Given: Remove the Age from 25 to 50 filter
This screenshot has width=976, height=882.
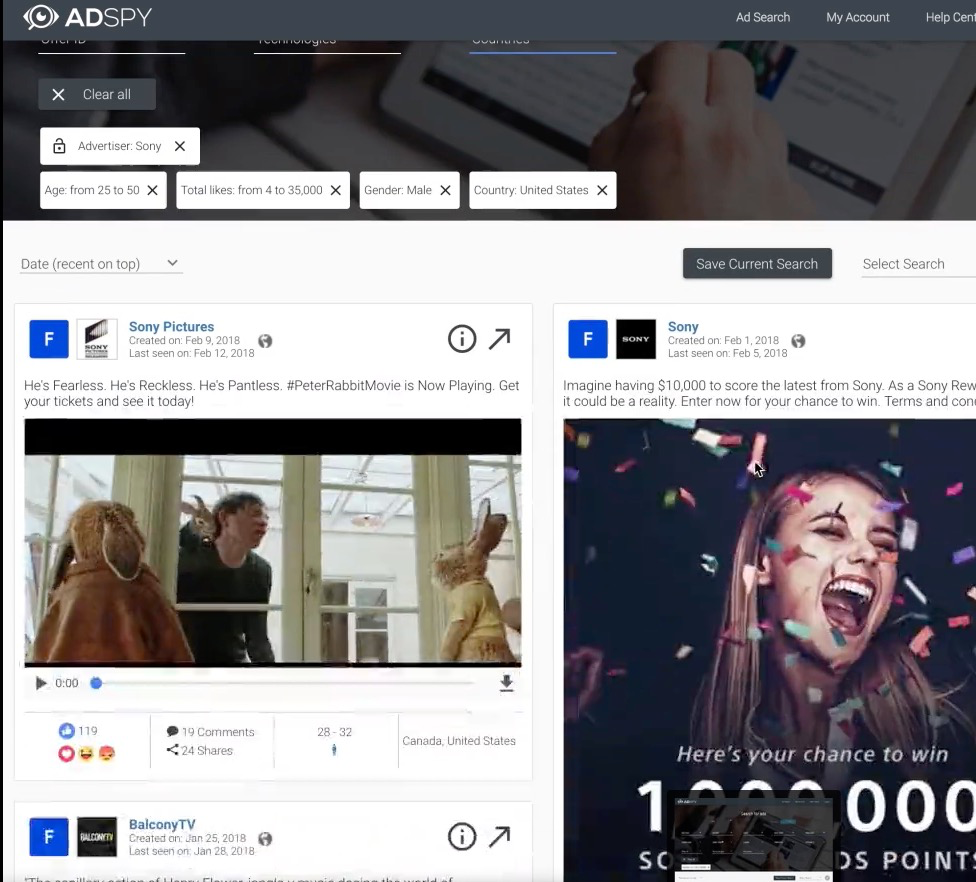Looking at the screenshot, I should [x=152, y=190].
